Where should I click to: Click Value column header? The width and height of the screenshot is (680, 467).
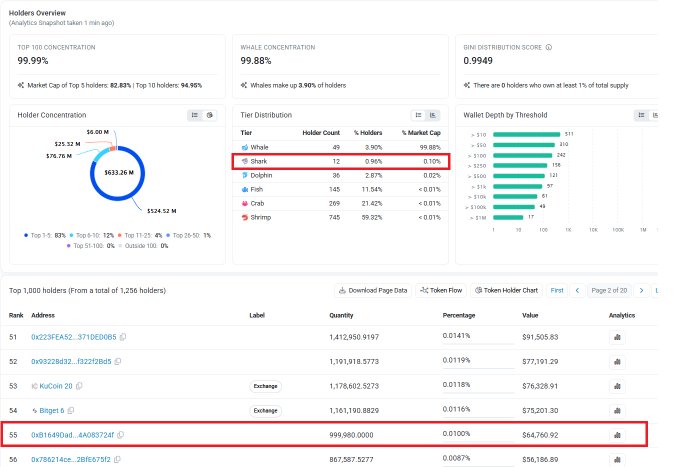pyautogui.click(x=530, y=315)
